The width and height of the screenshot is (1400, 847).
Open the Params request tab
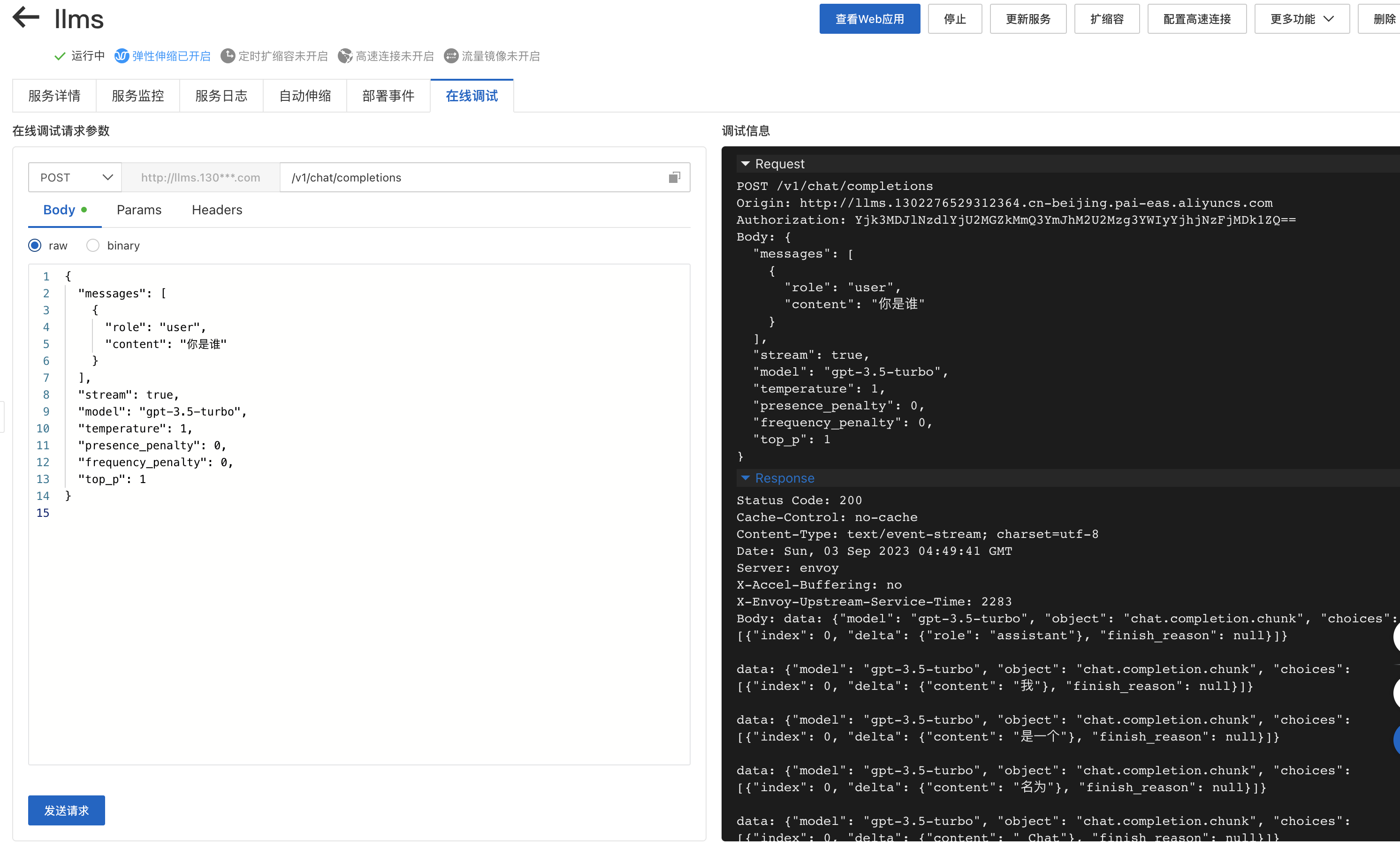tap(138, 210)
